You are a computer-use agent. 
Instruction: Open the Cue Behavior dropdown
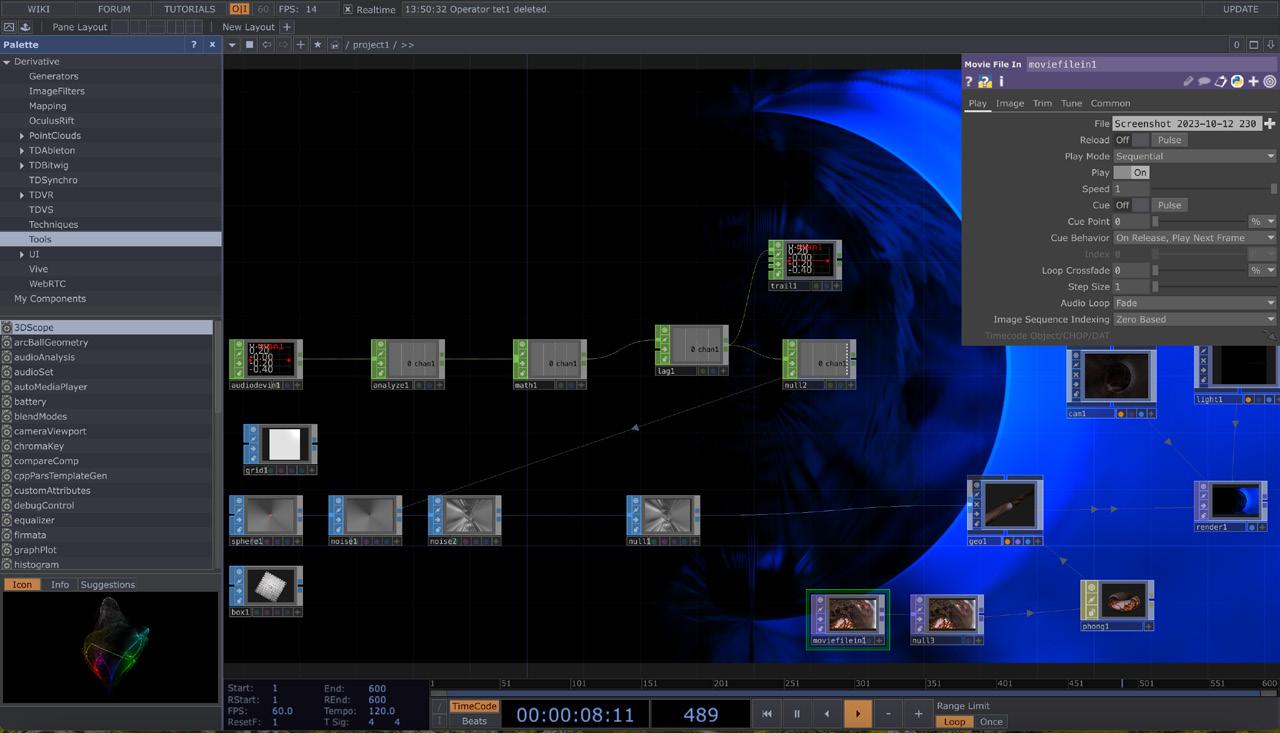click(x=1194, y=238)
